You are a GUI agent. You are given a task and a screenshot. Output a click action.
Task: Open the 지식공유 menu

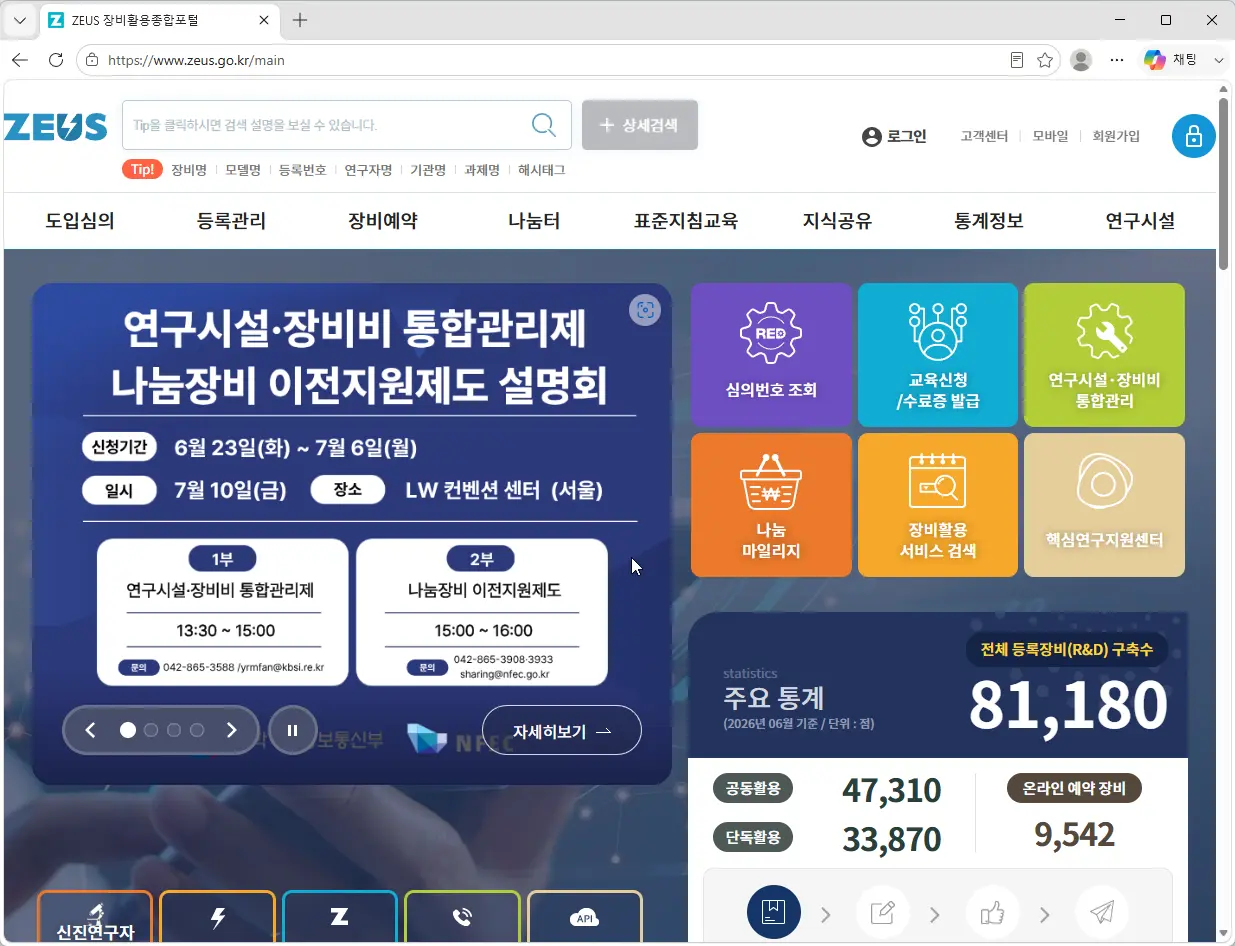click(x=838, y=221)
